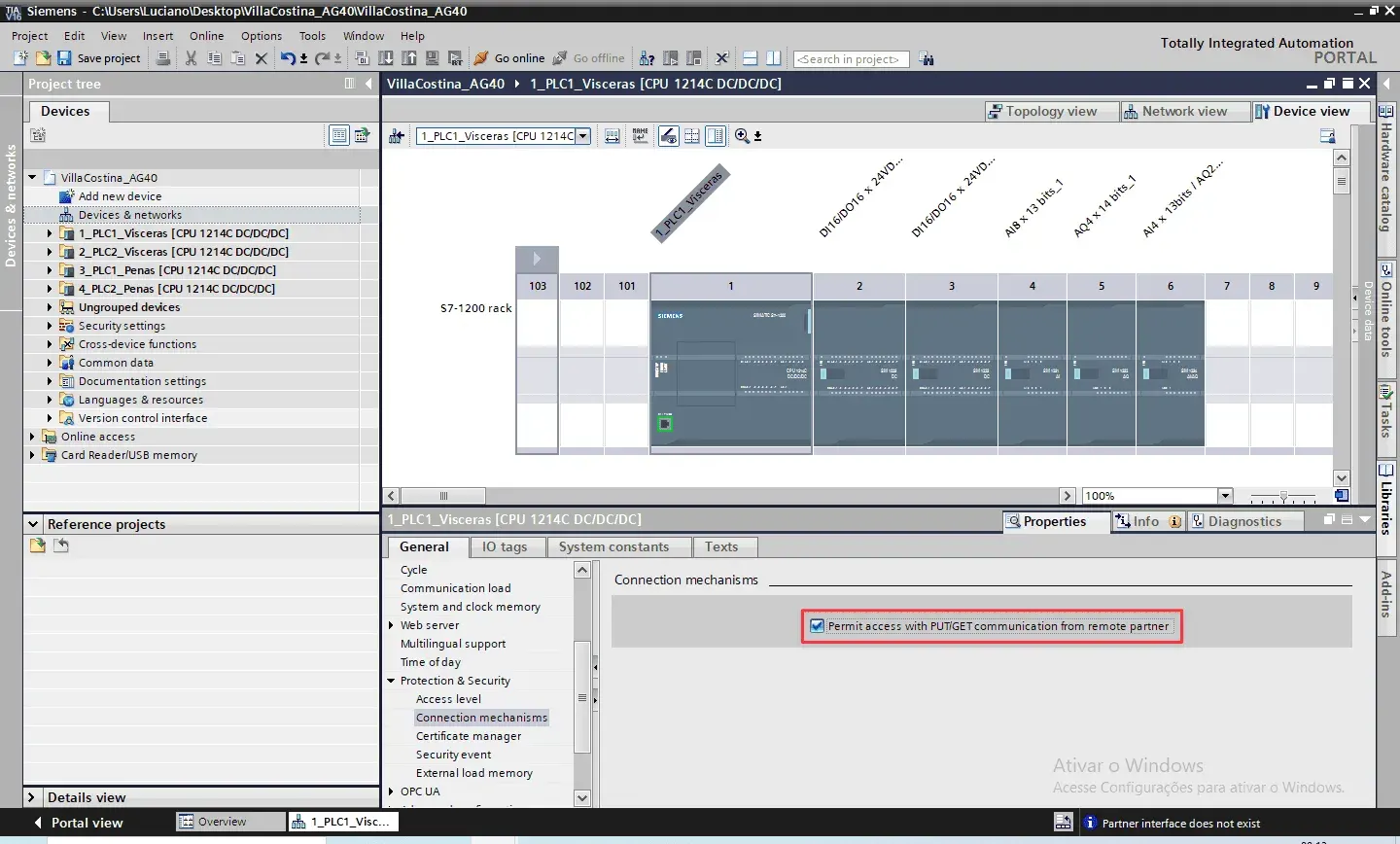
Task: Open the 100% zoom level dropdown
Action: pyautogui.click(x=1225, y=496)
